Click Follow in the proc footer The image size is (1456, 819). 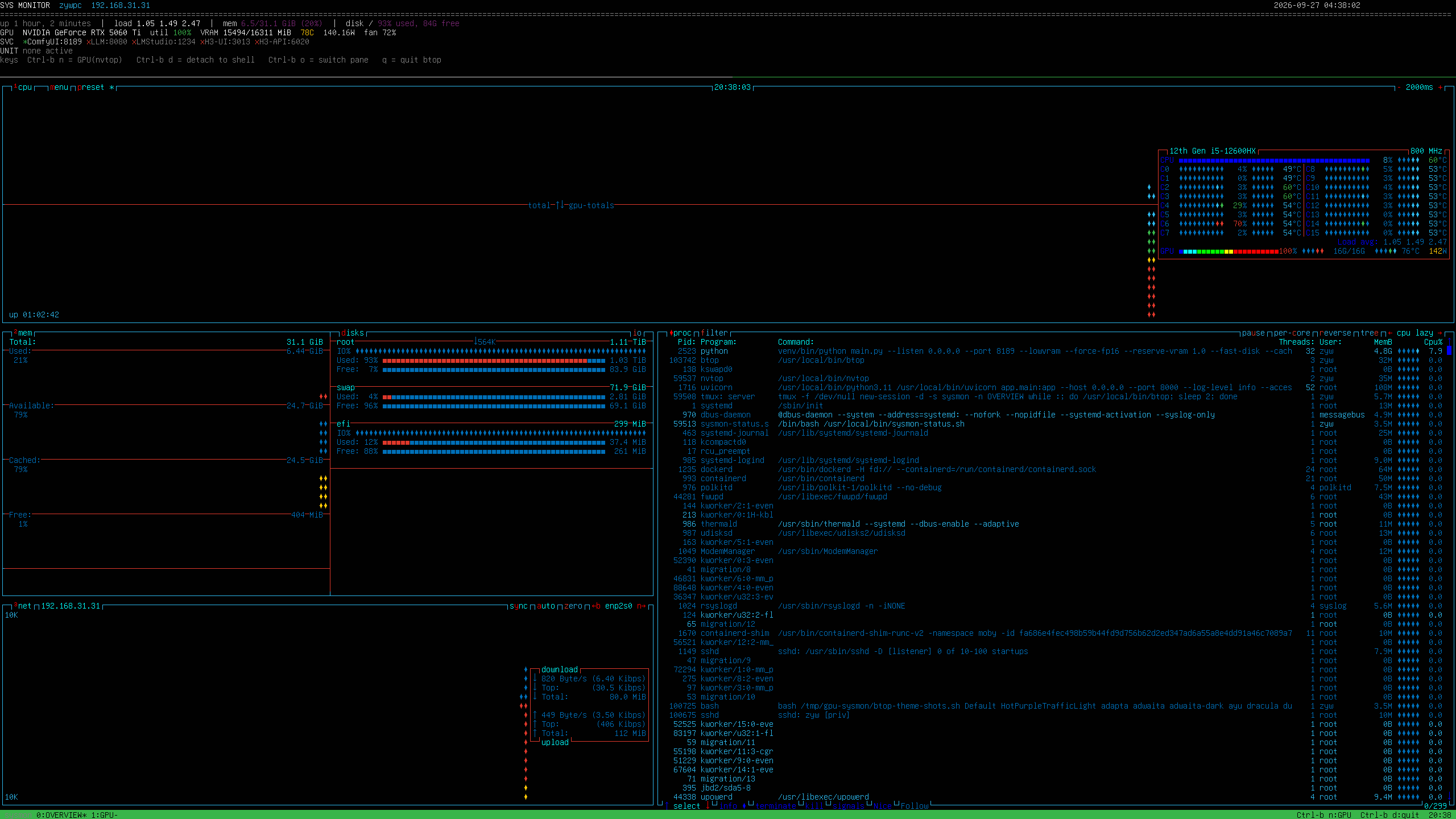click(915, 806)
